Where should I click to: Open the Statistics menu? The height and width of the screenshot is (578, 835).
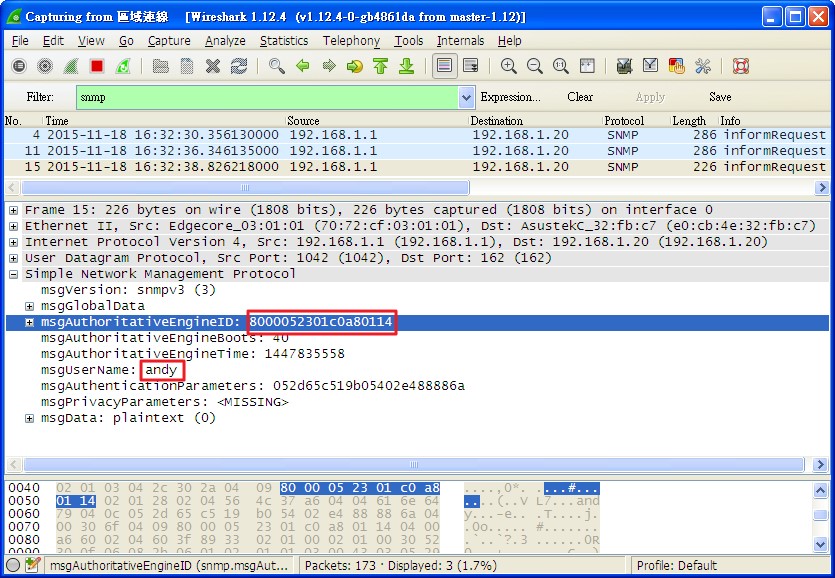pos(284,40)
